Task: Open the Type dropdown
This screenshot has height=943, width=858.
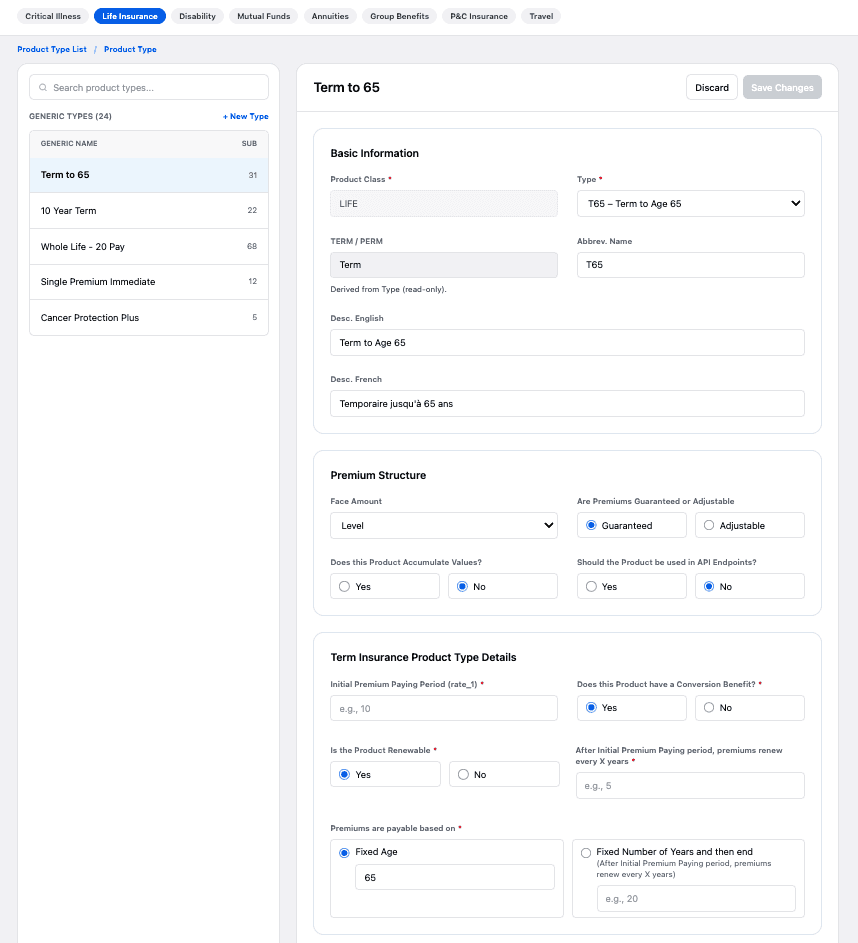Action: [x=690, y=204]
